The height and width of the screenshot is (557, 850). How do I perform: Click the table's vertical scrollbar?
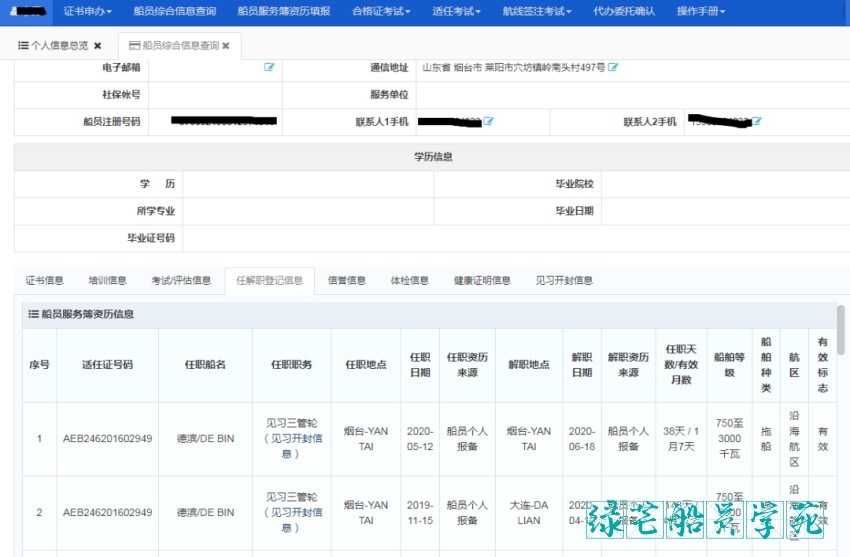coord(841,329)
